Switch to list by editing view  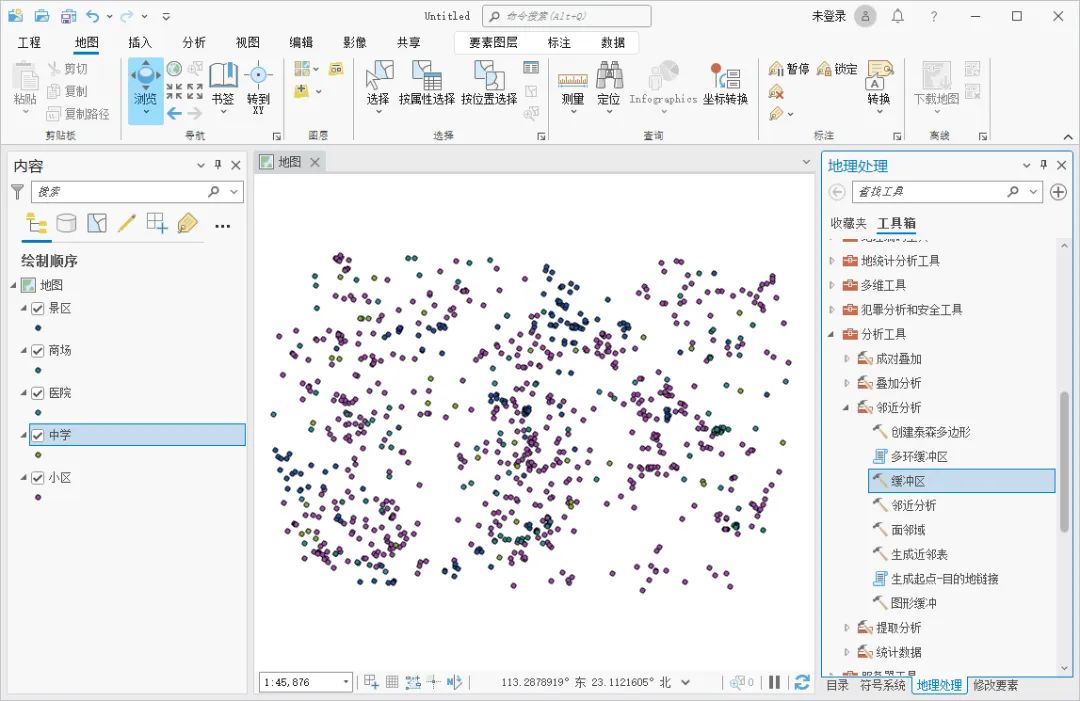point(127,223)
